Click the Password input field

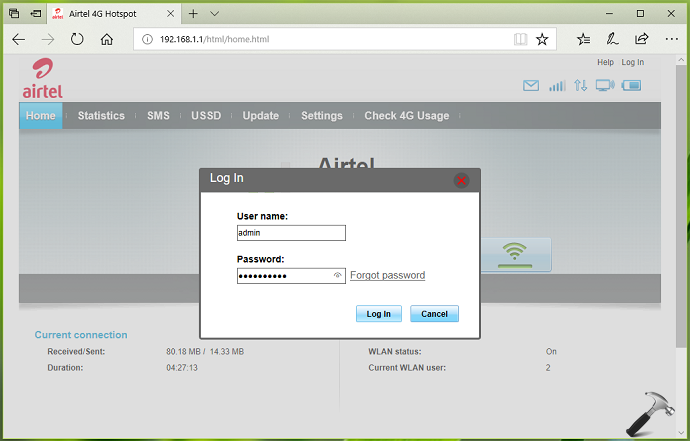(x=291, y=276)
